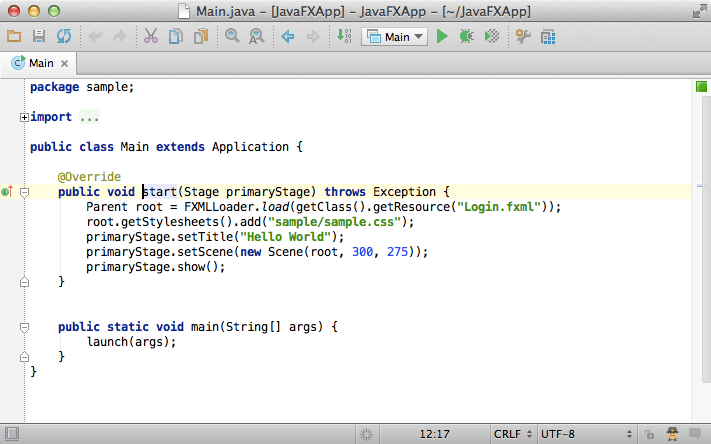This screenshot has width=711, height=444.
Task: Open Settings with the wrench icon
Action: pos(523,36)
